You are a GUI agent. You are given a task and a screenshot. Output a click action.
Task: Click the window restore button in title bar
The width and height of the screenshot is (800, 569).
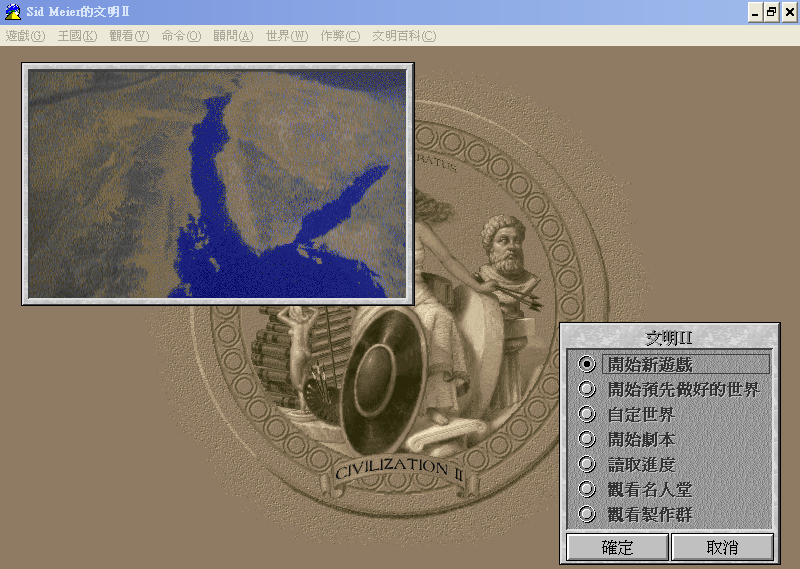[771, 12]
